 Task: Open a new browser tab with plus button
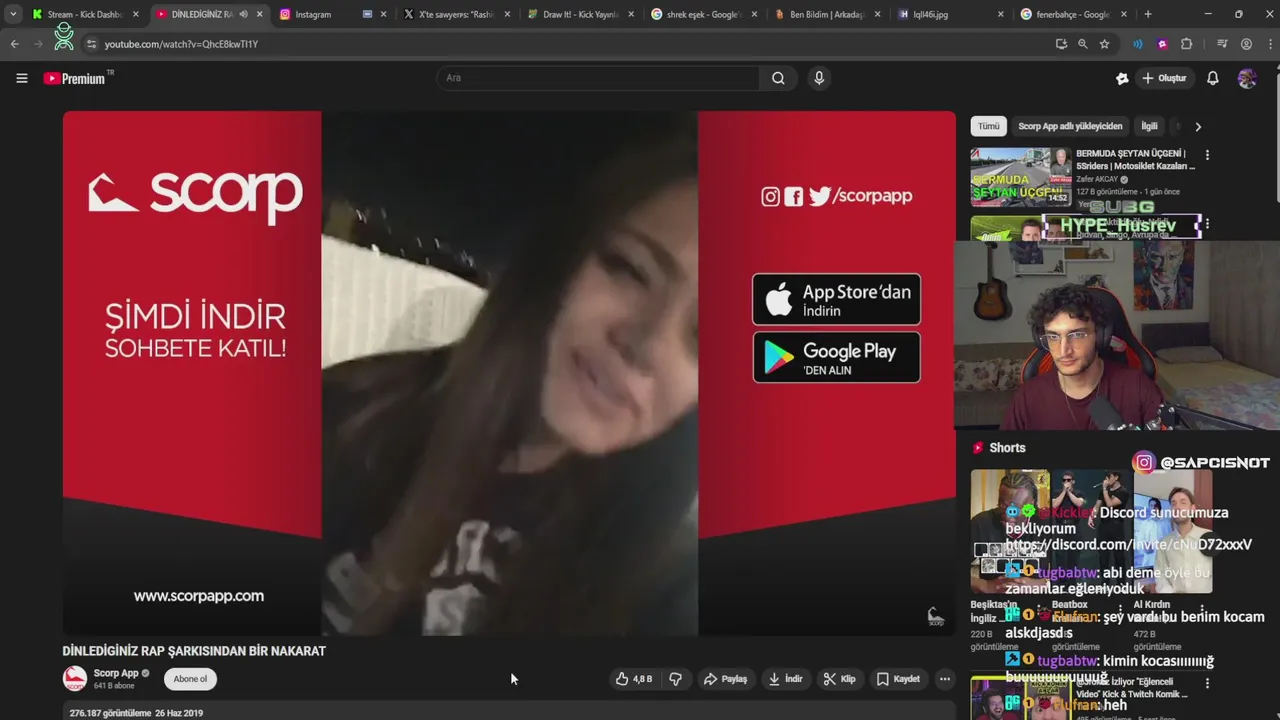1147,14
